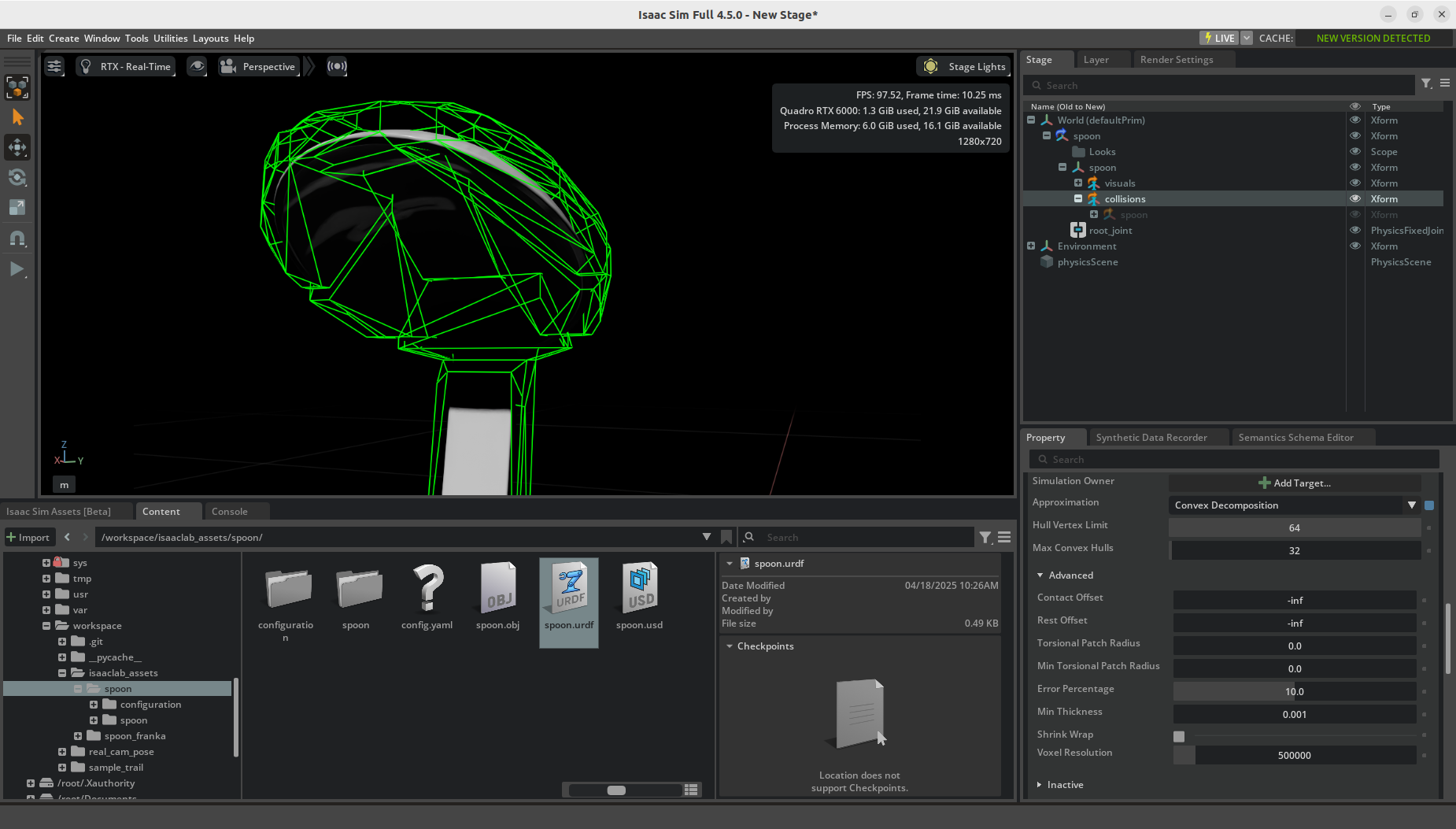Switch to the Console tab
Viewport: 1456px width, 829px height.
(229, 512)
